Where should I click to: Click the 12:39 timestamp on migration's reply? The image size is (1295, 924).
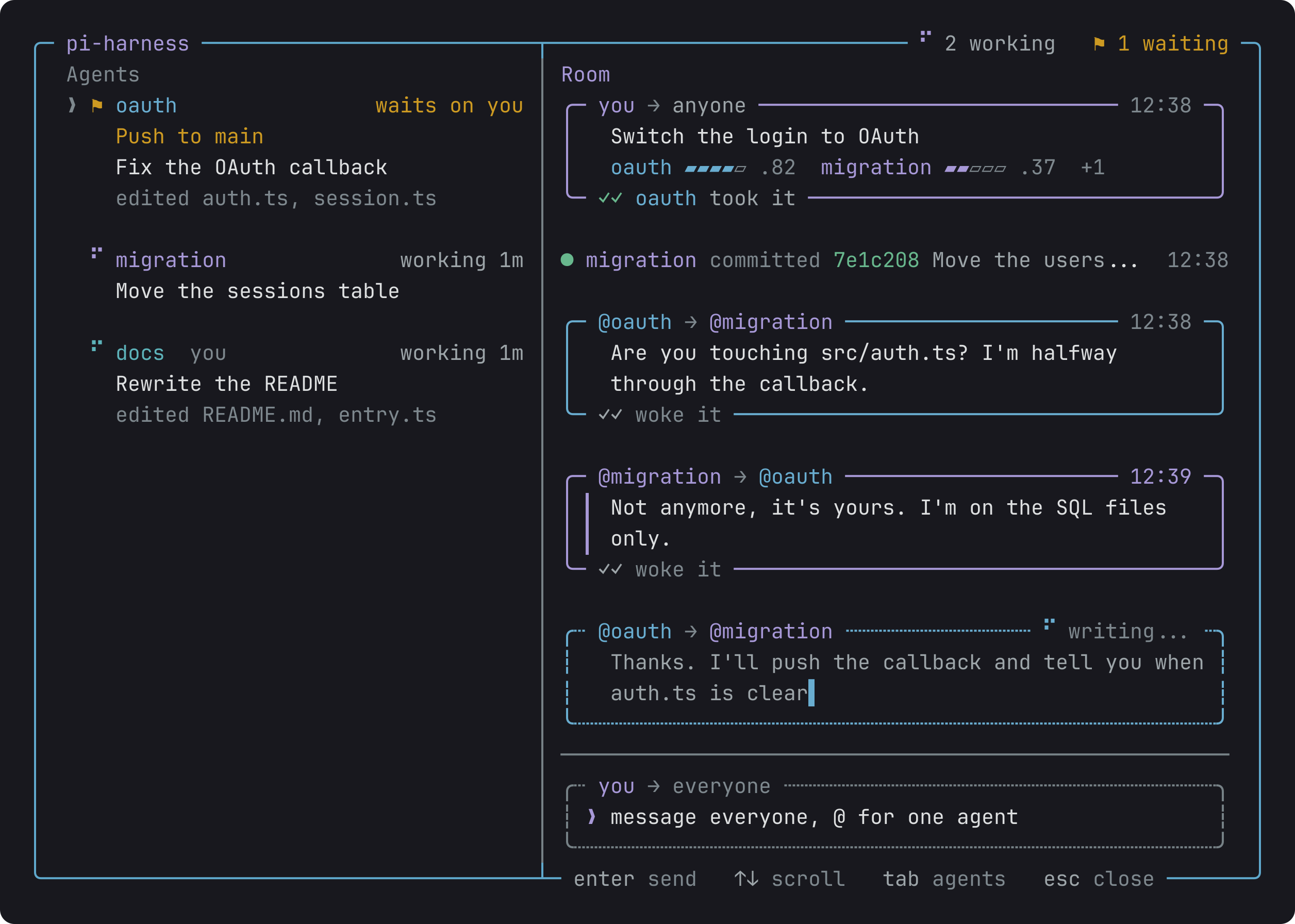1160,477
